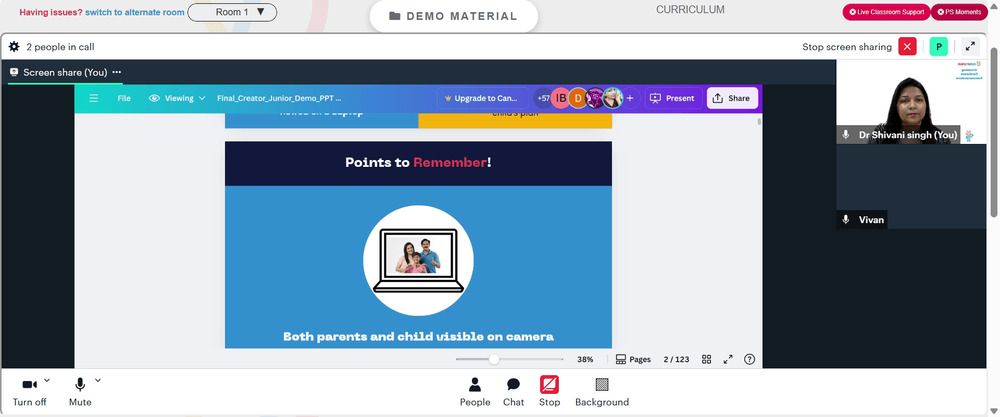1000x417 pixels.
Task: Enter Canva fullscreen mode icon
Action: 728,360
